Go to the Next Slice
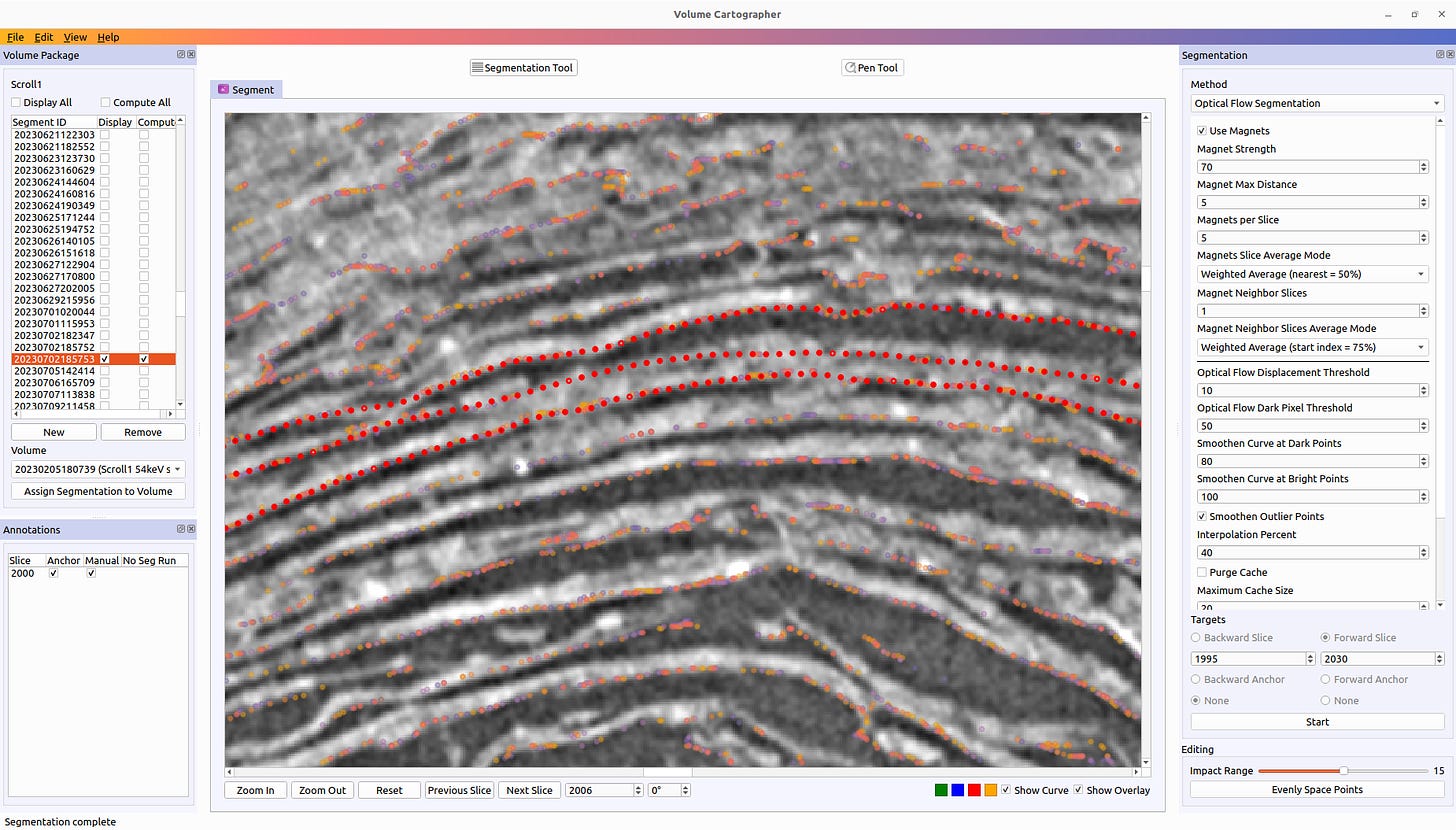The width and height of the screenshot is (1456, 830). (529, 790)
